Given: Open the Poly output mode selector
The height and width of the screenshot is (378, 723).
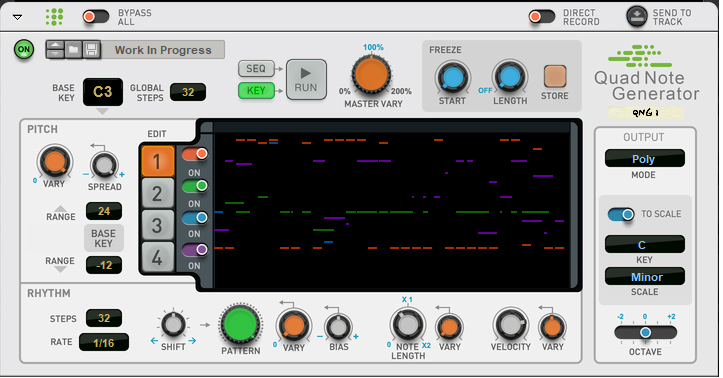Looking at the screenshot, I should tap(645, 159).
